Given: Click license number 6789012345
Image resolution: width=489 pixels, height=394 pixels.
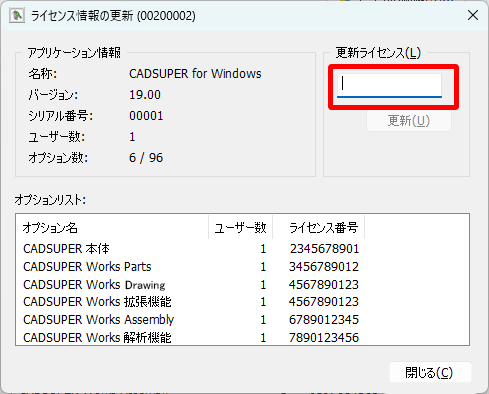Looking at the screenshot, I should [x=324, y=320].
